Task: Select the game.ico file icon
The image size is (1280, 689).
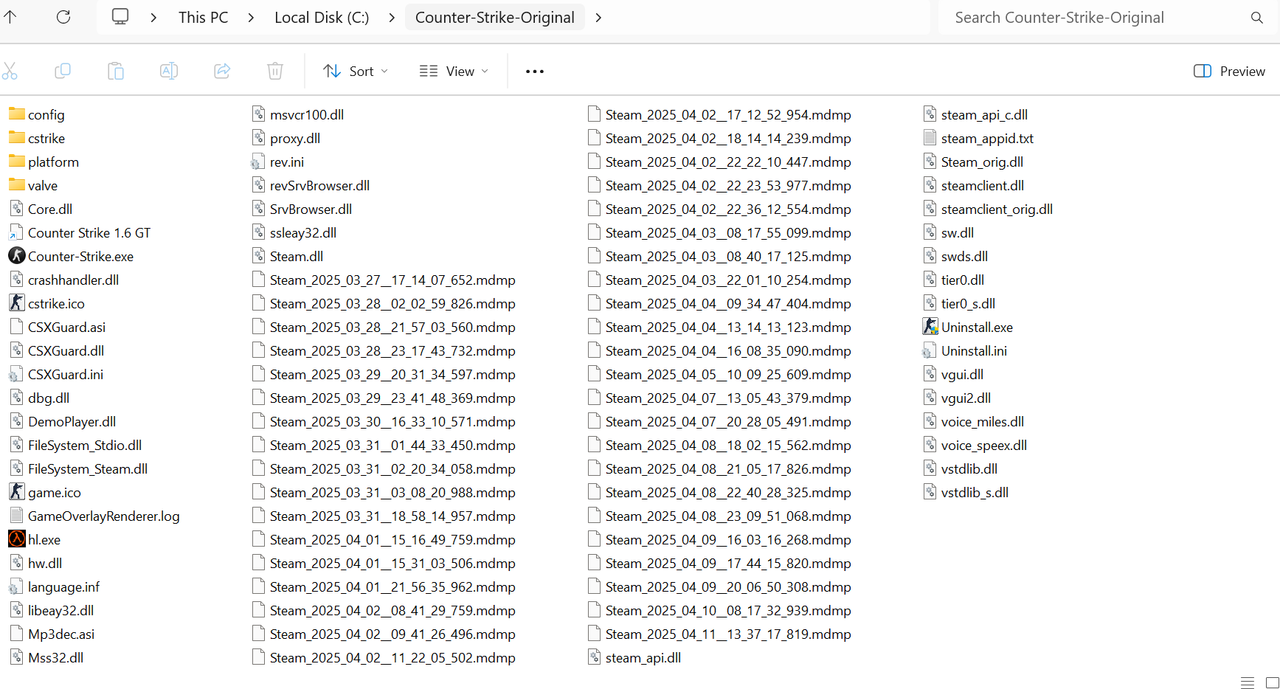Action: tap(16, 492)
